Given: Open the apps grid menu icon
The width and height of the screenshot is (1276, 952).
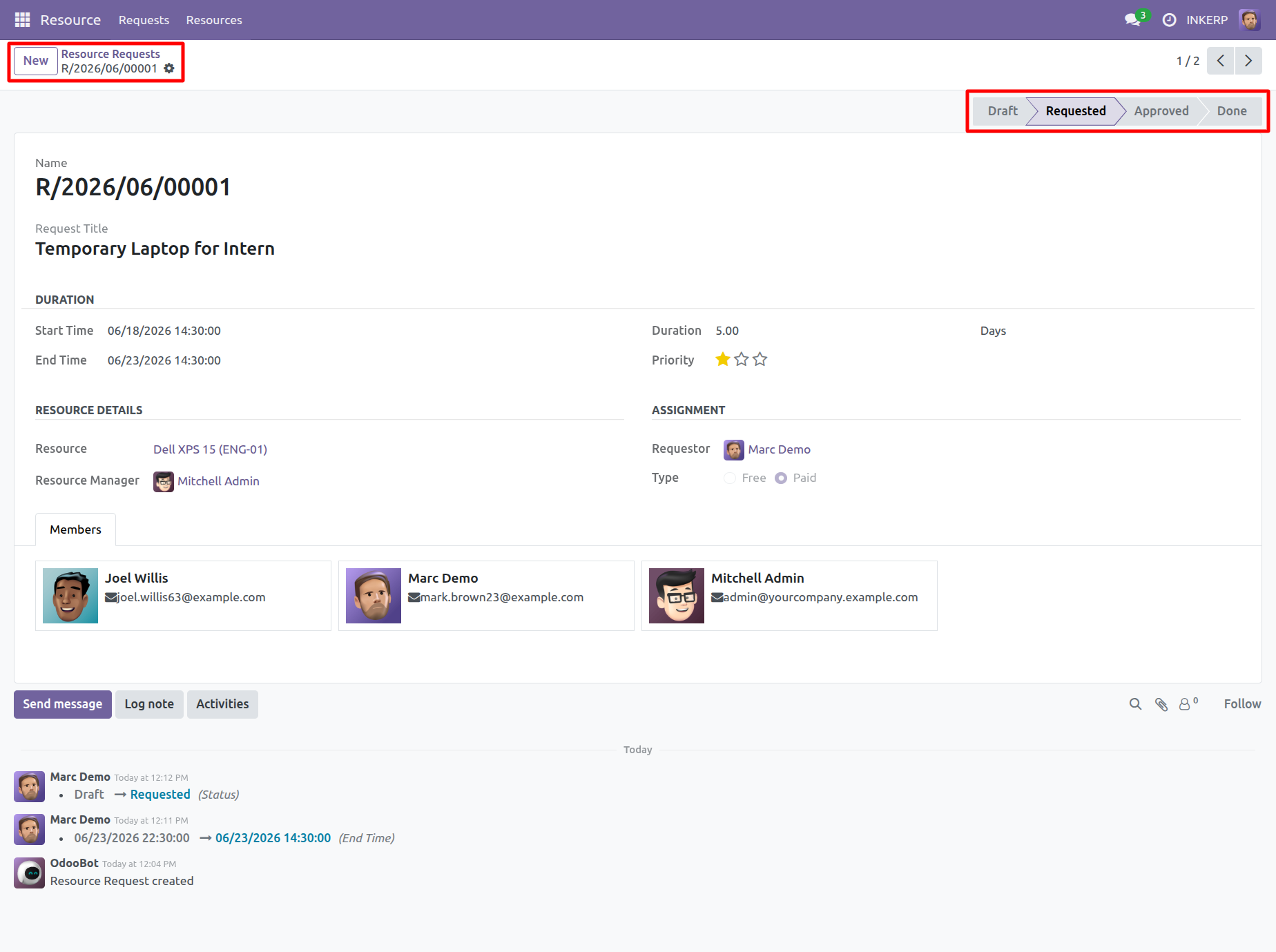Looking at the screenshot, I should (22, 20).
